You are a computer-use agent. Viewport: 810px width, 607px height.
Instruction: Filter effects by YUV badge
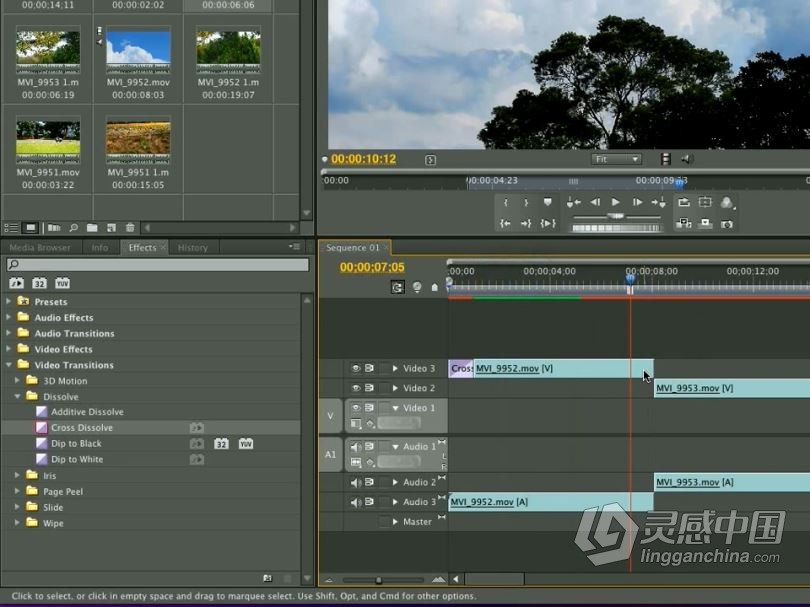click(x=62, y=283)
